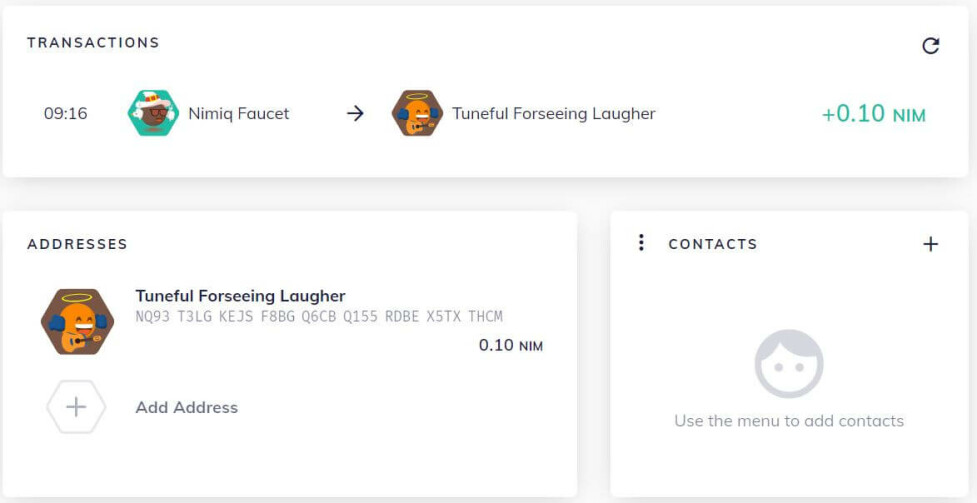Click the 0.10 NIM address balance
Image resolution: width=977 pixels, height=503 pixels.
pos(510,345)
